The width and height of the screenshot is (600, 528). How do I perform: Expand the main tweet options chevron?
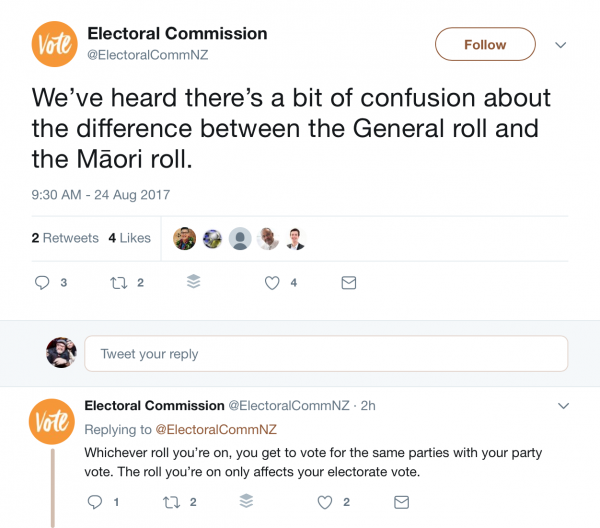coord(561,45)
